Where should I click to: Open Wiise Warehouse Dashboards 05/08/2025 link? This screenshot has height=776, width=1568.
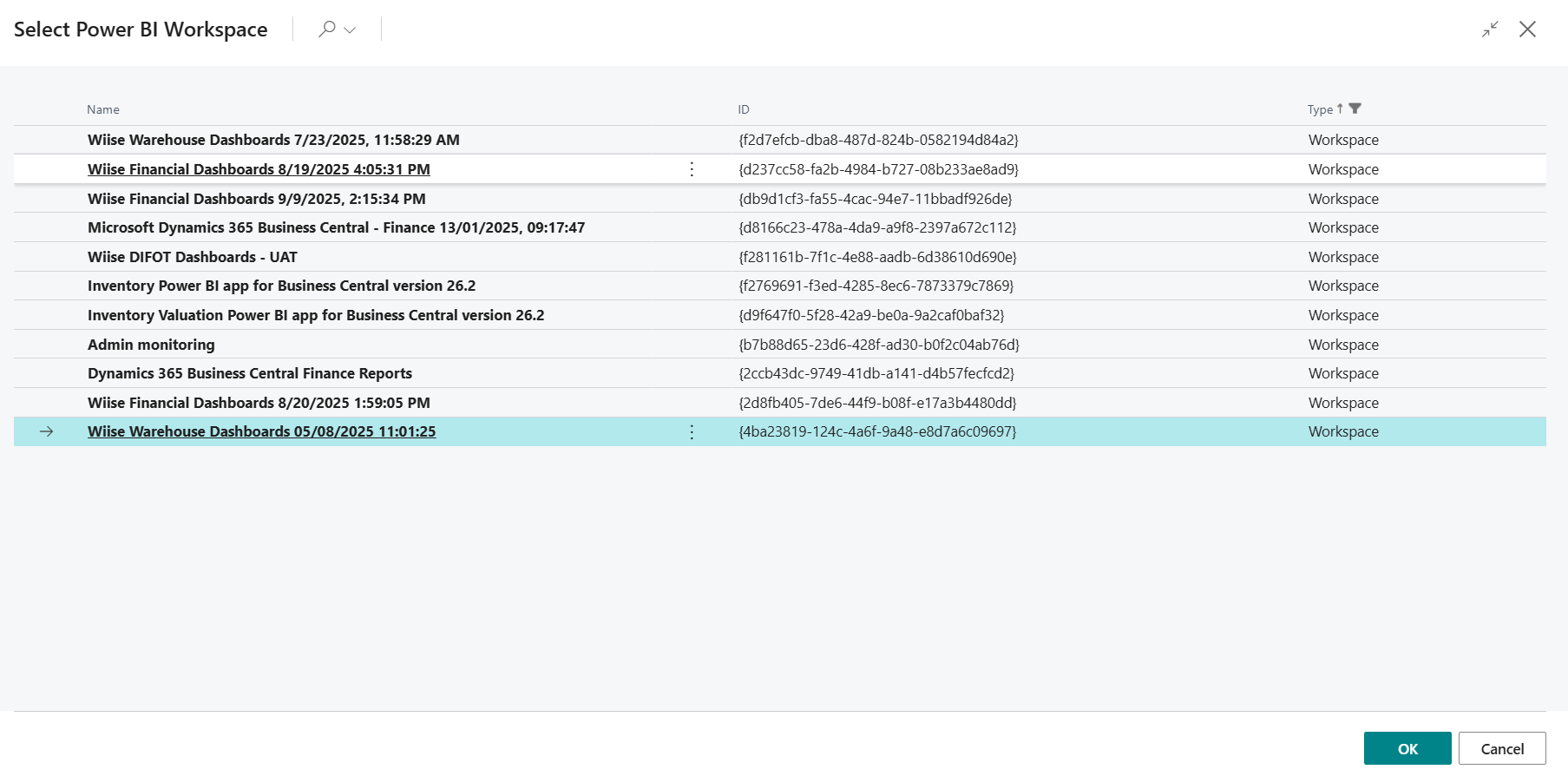(261, 431)
